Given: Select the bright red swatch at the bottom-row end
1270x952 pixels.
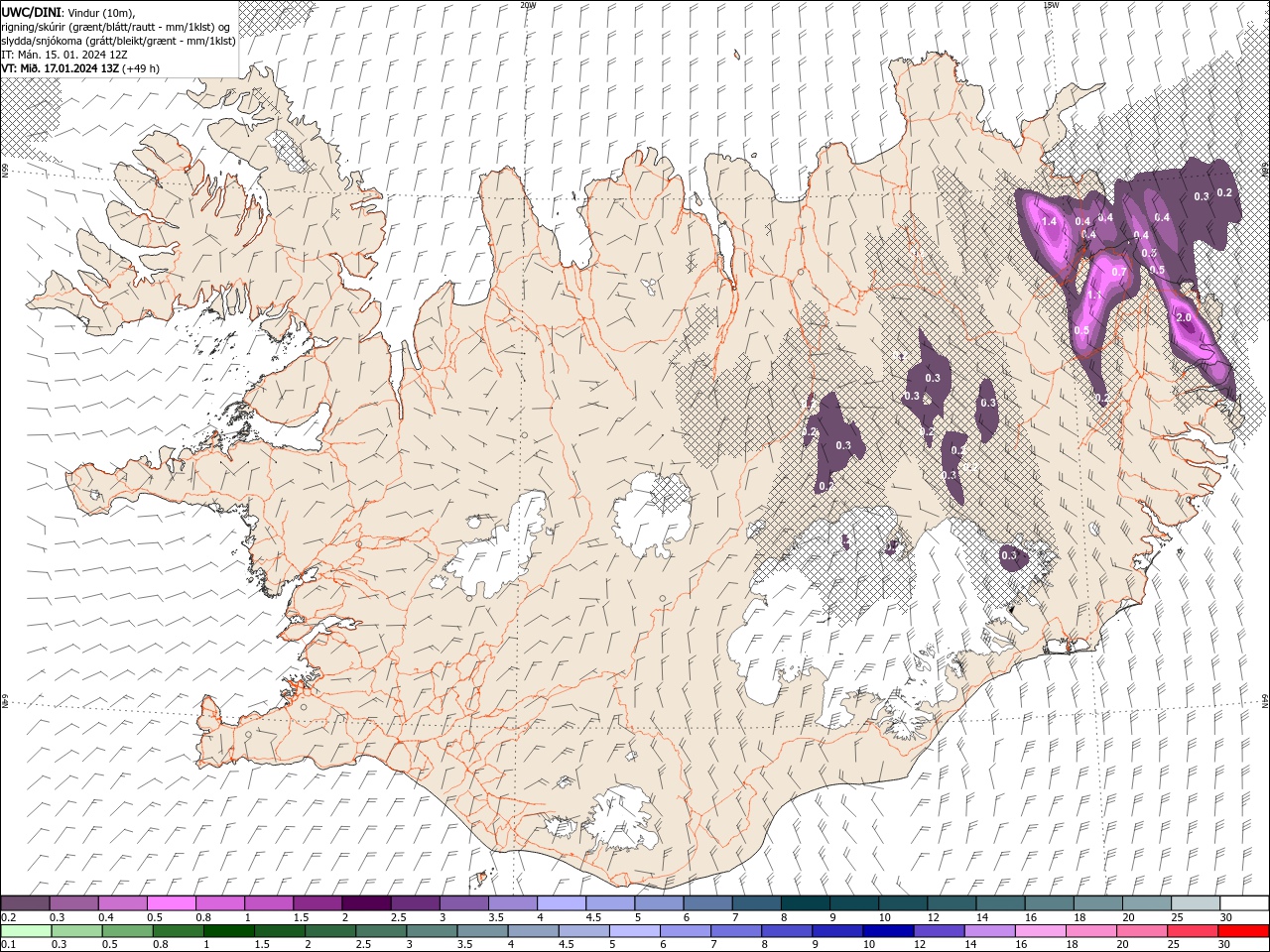Looking at the screenshot, I should (x=1243, y=931).
